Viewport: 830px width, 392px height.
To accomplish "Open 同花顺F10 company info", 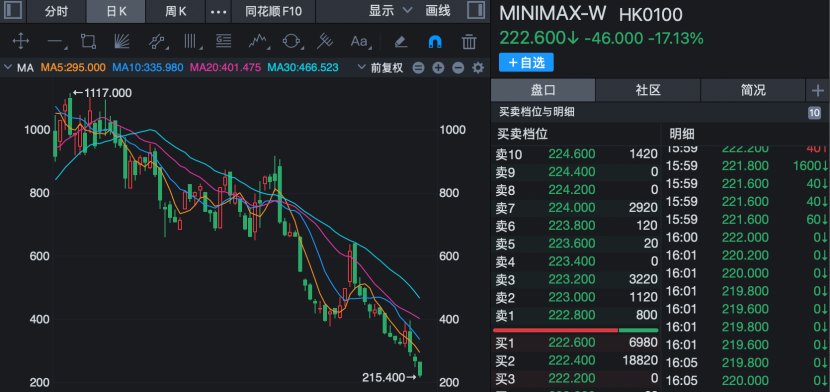I will click(x=273, y=11).
